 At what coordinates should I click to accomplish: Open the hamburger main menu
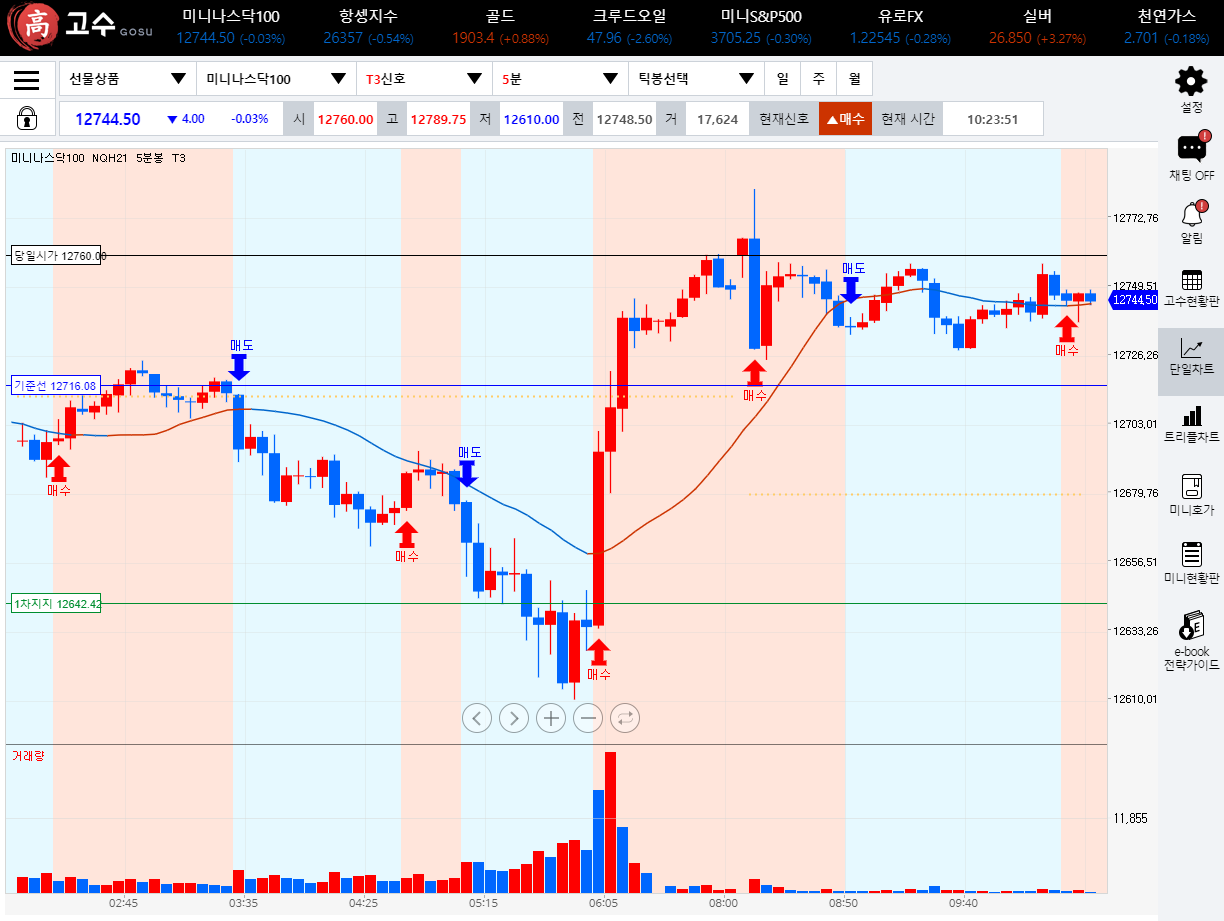click(x=27, y=80)
